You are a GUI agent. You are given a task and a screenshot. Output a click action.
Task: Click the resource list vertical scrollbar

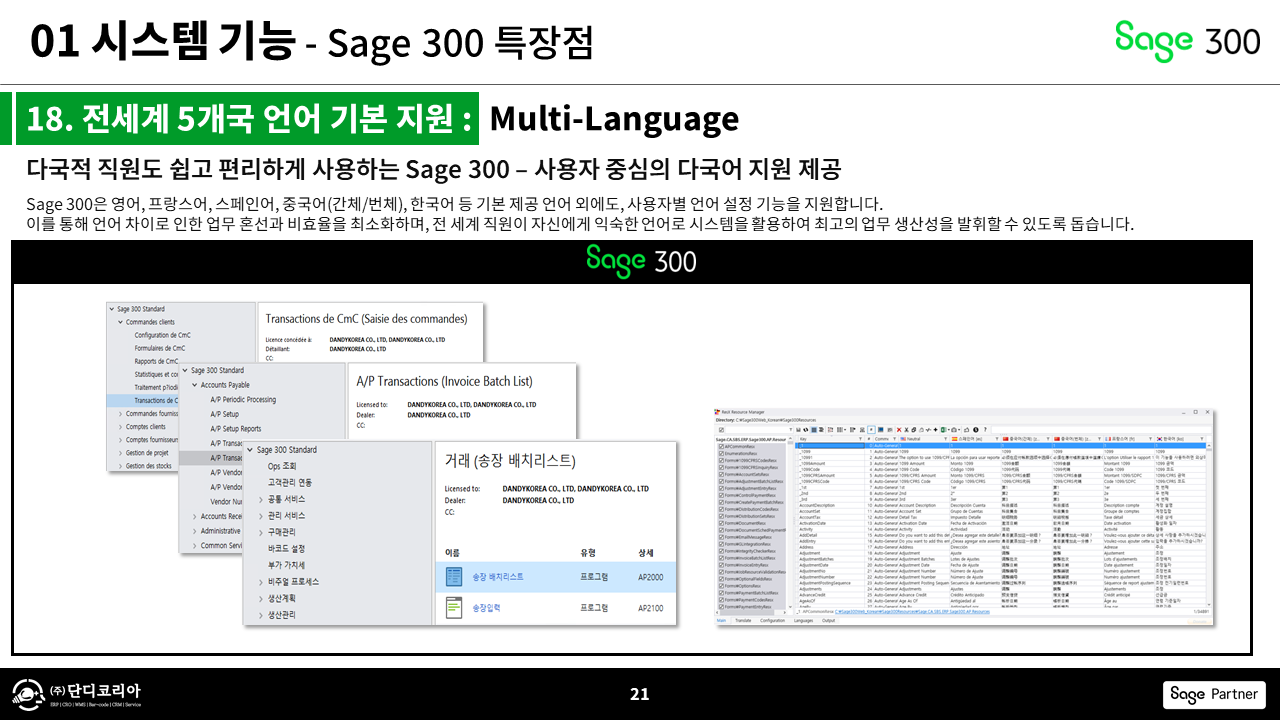click(790, 520)
